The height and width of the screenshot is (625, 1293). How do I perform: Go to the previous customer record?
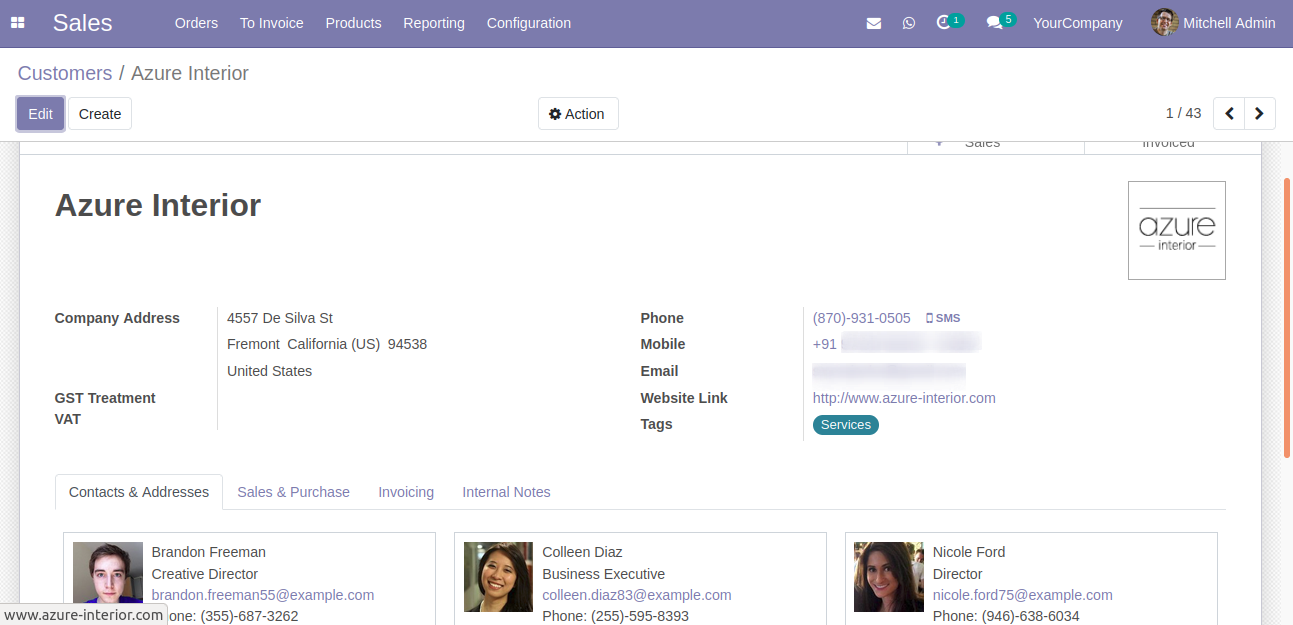[x=1229, y=114]
